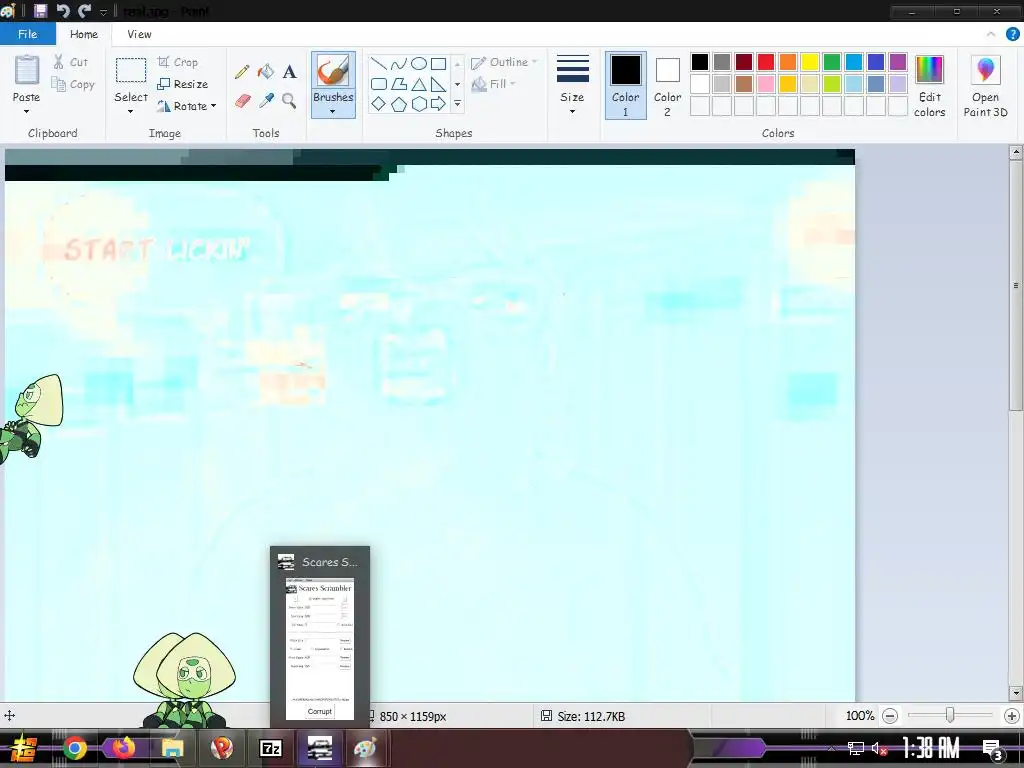This screenshot has width=1024, height=768.
Task: Open the Edit colors dialog
Action: 929,86
